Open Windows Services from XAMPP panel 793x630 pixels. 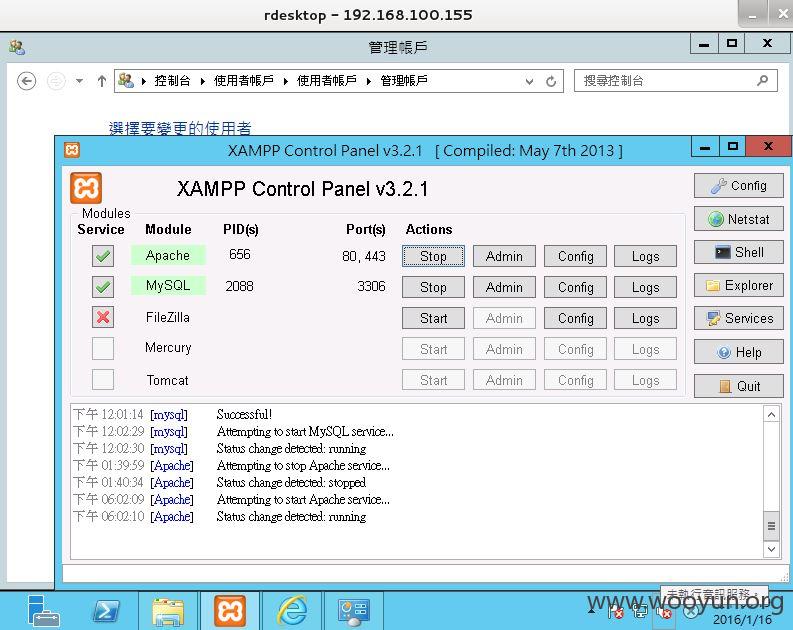coord(738,318)
